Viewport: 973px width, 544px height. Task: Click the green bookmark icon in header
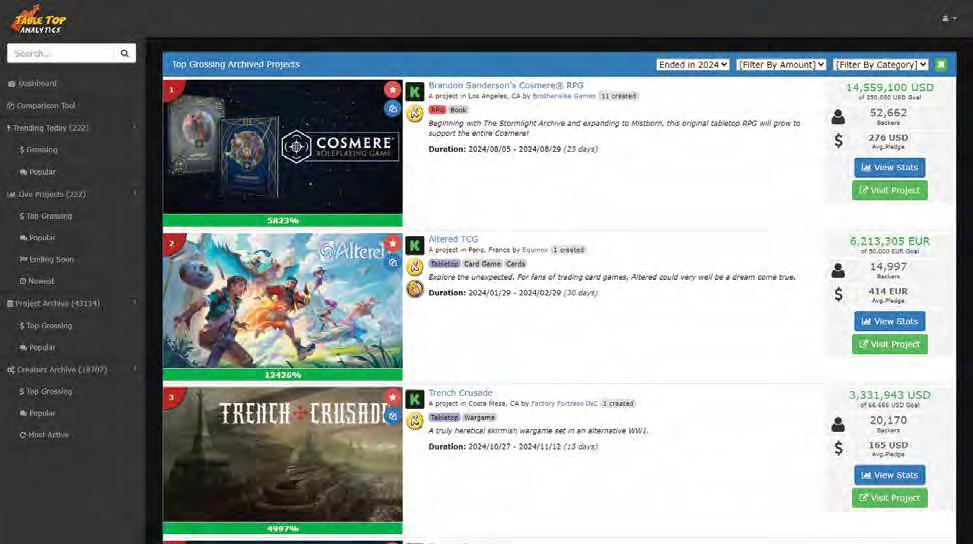[x=941, y=65]
